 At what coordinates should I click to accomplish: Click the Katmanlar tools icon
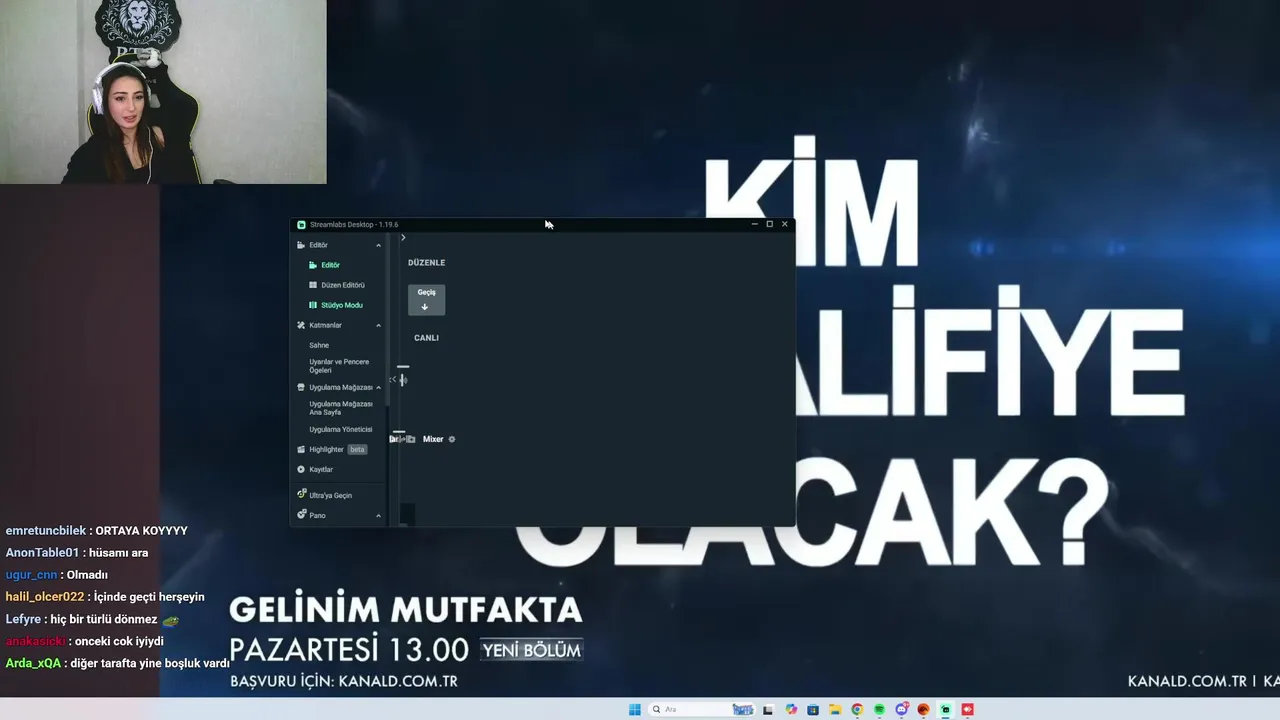click(x=301, y=325)
